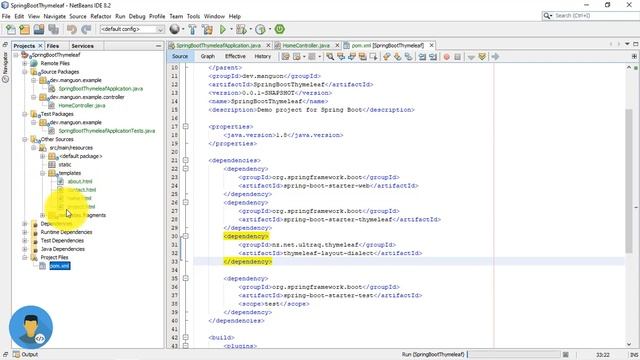
Task: Switch to the Services panel tab
Action: (82, 46)
